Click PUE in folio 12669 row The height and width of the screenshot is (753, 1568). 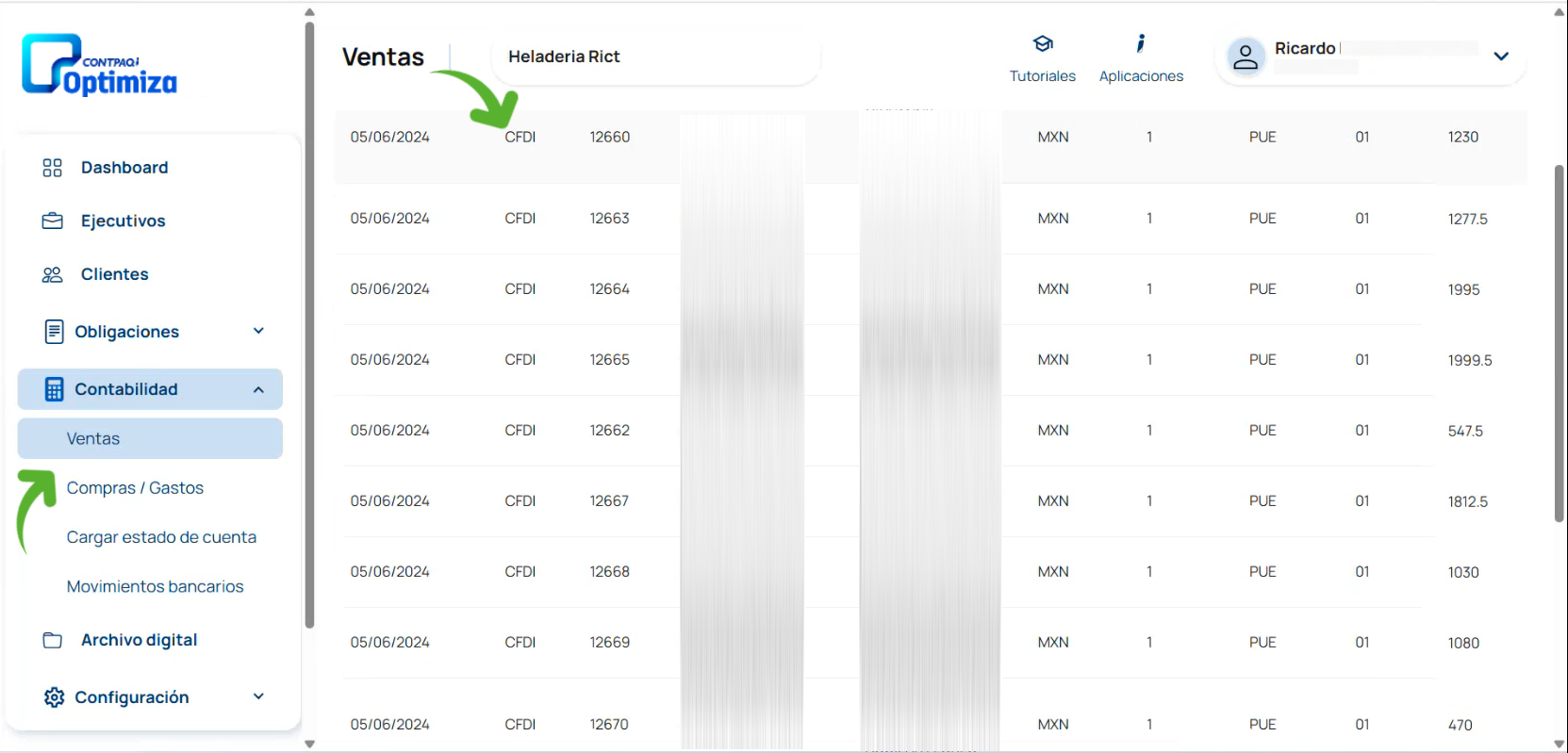click(1263, 642)
